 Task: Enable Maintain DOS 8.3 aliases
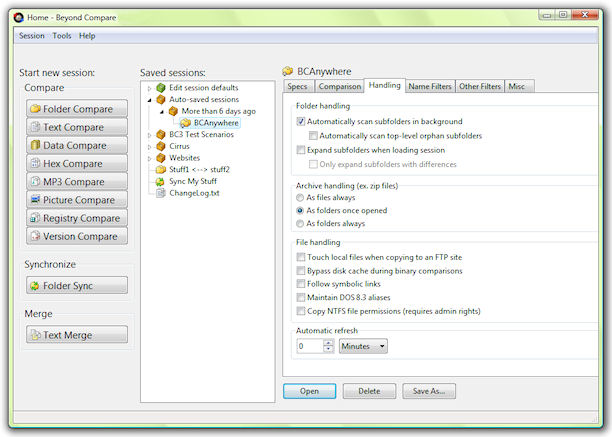301,297
